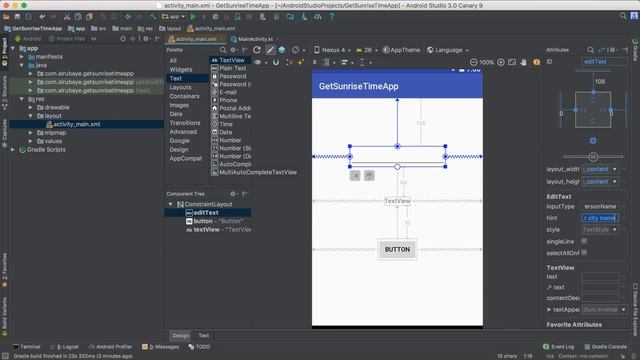Select Layouts palette category

[180, 87]
